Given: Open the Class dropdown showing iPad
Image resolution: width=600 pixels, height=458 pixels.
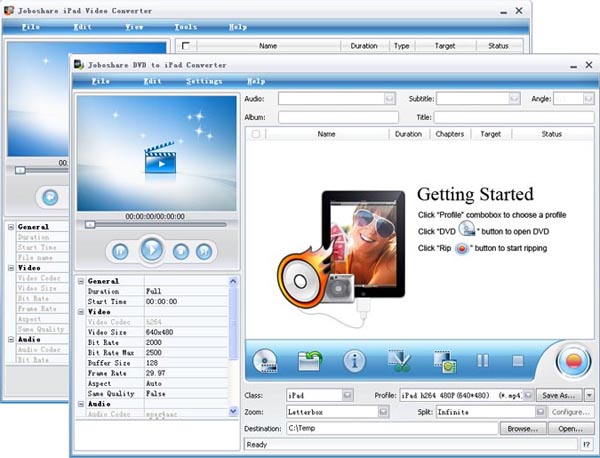Looking at the screenshot, I should coord(347,395).
